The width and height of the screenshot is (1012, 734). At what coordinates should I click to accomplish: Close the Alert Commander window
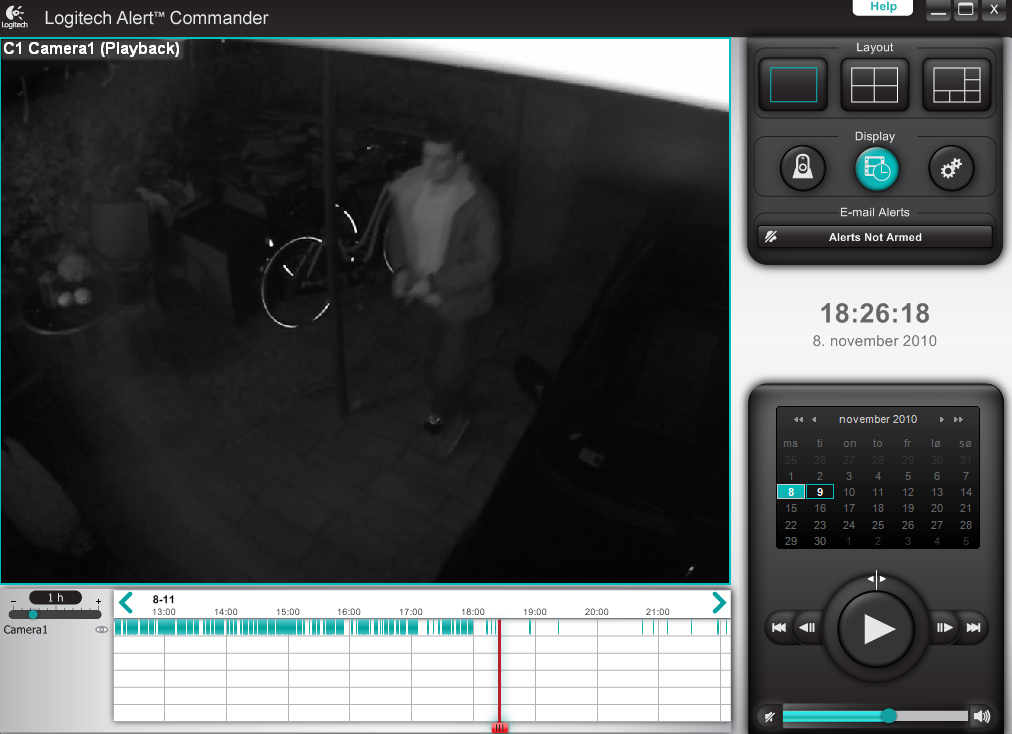[x=994, y=10]
